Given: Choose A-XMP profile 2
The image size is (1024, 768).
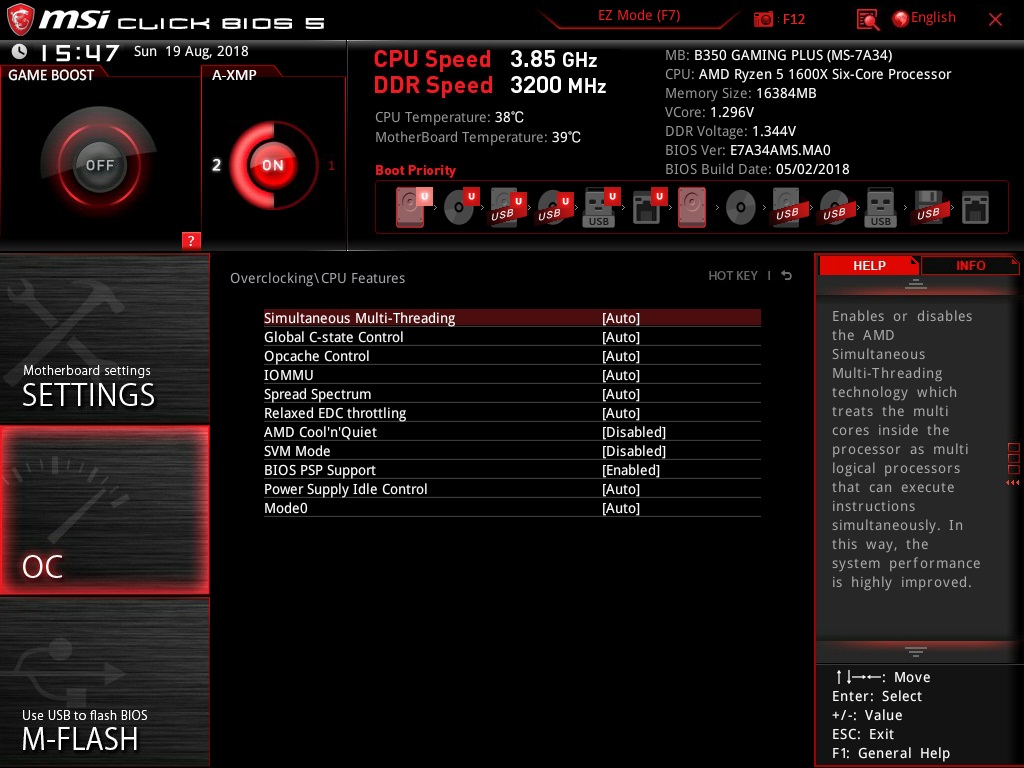Looking at the screenshot, I should tap(216, 165).
